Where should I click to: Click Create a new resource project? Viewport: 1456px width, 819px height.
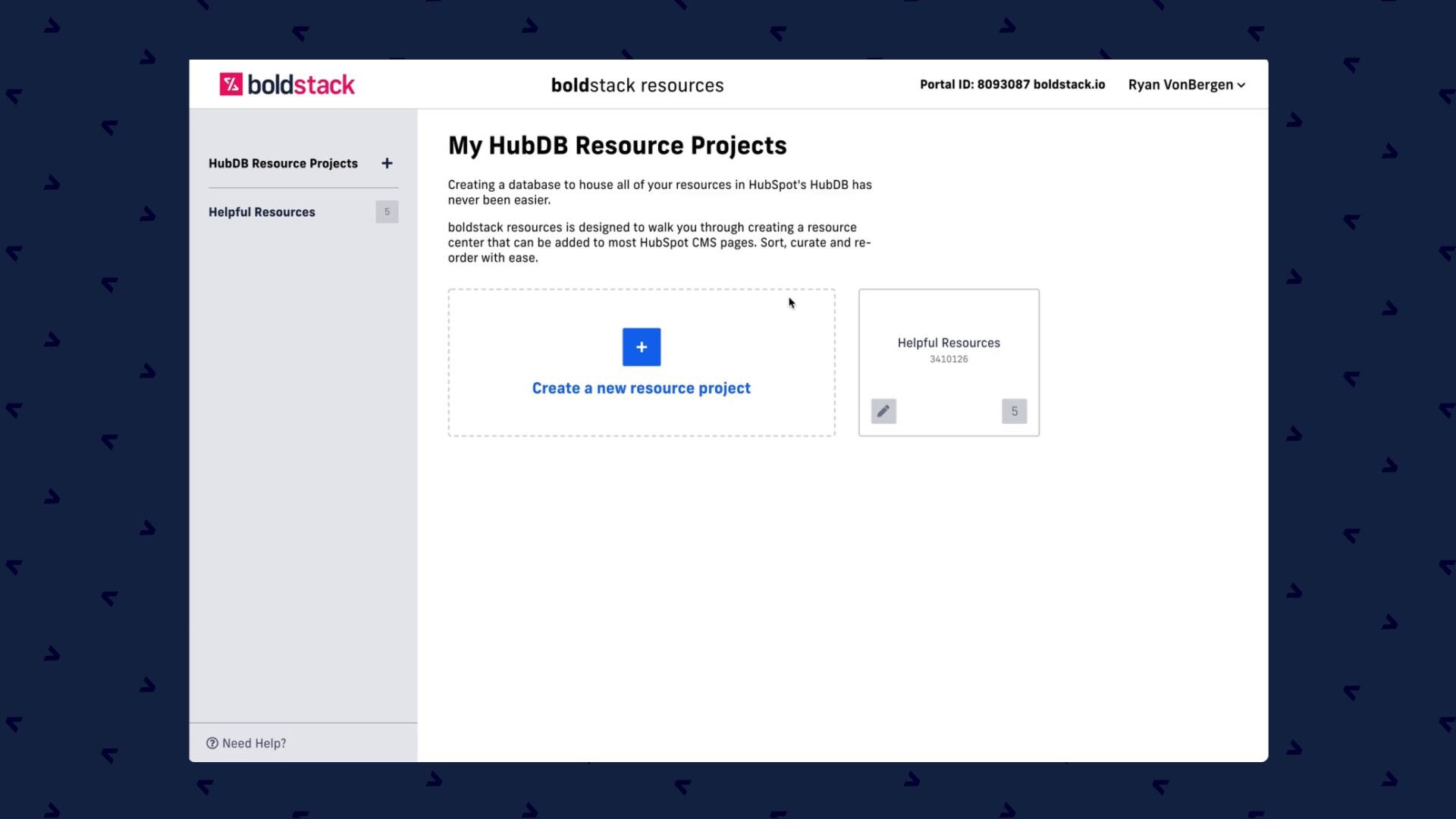641,388
